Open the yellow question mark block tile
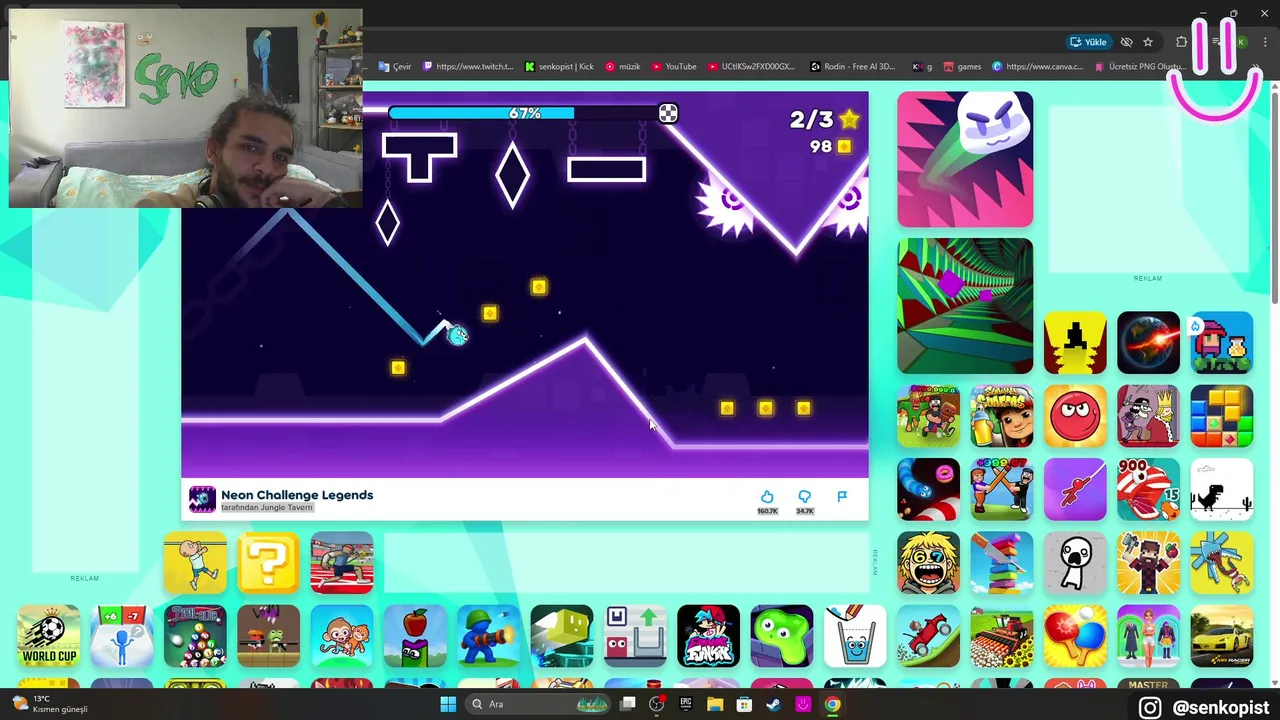 point(268,563)
